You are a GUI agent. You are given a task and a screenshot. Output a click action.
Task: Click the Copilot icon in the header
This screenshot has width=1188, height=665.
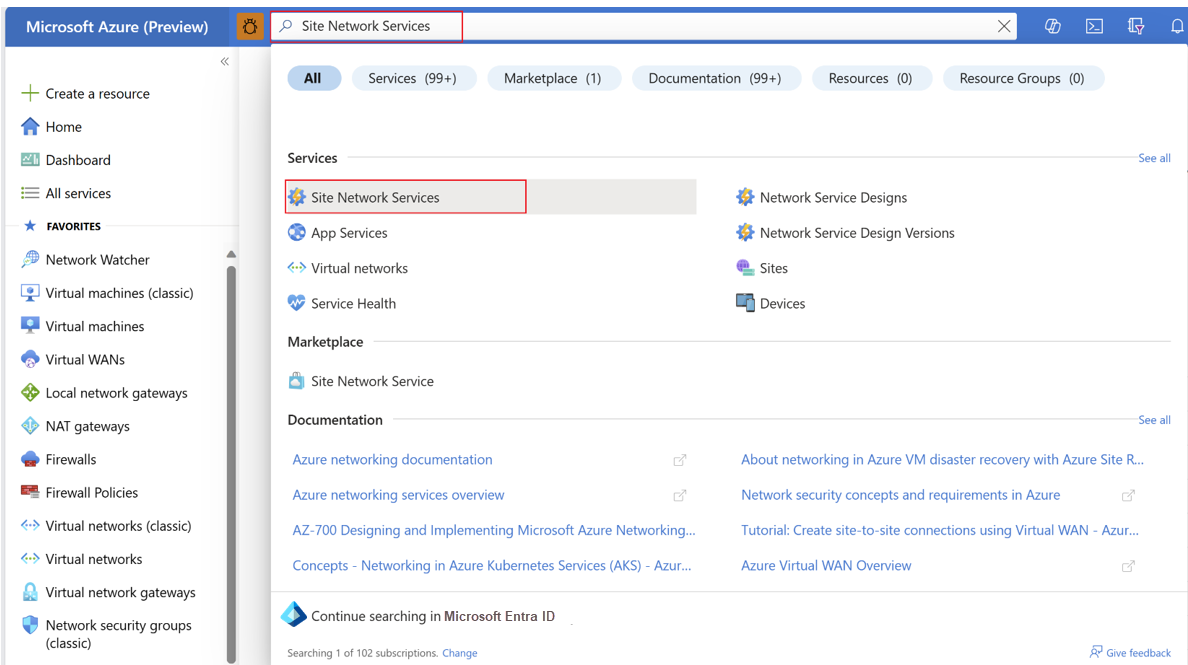coord(1052,27)
